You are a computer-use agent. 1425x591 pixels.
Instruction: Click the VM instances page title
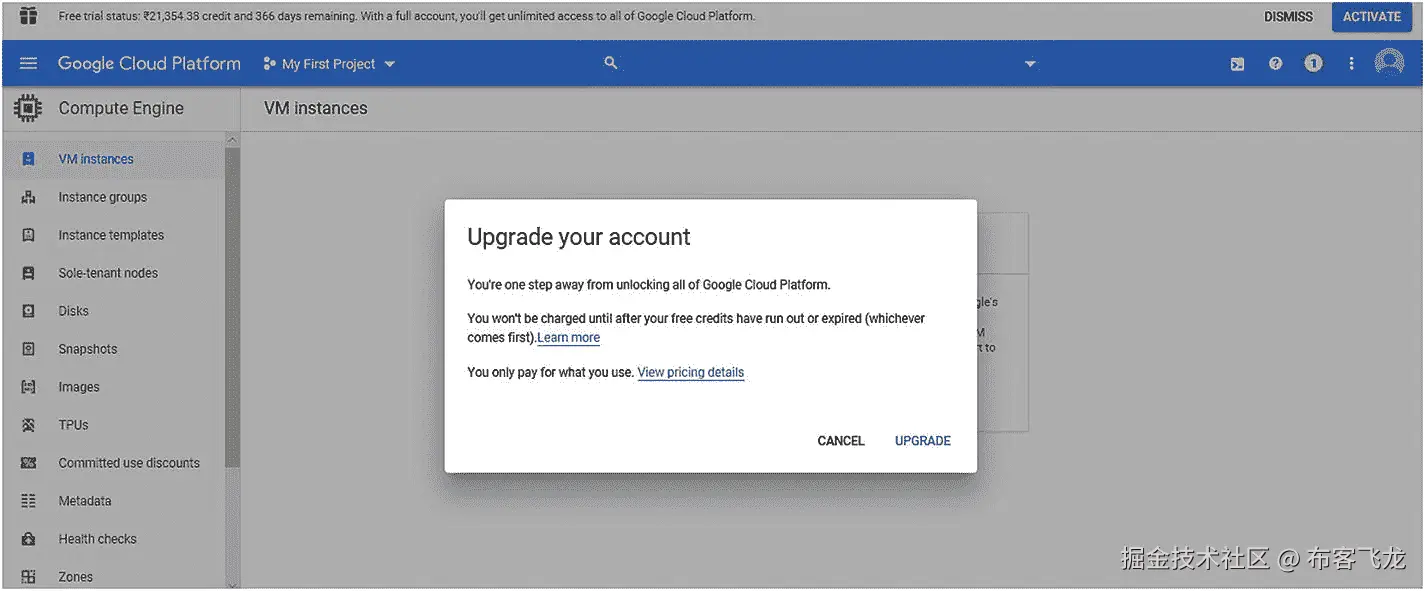pos(316,108)
